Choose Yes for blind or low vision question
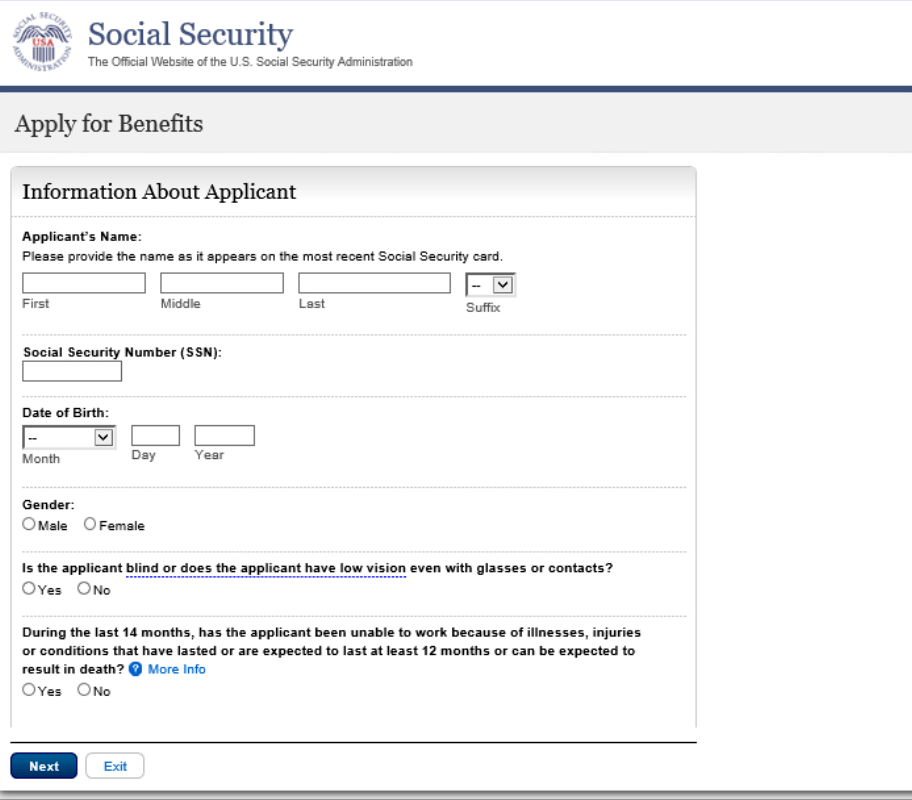 point(29,588)
